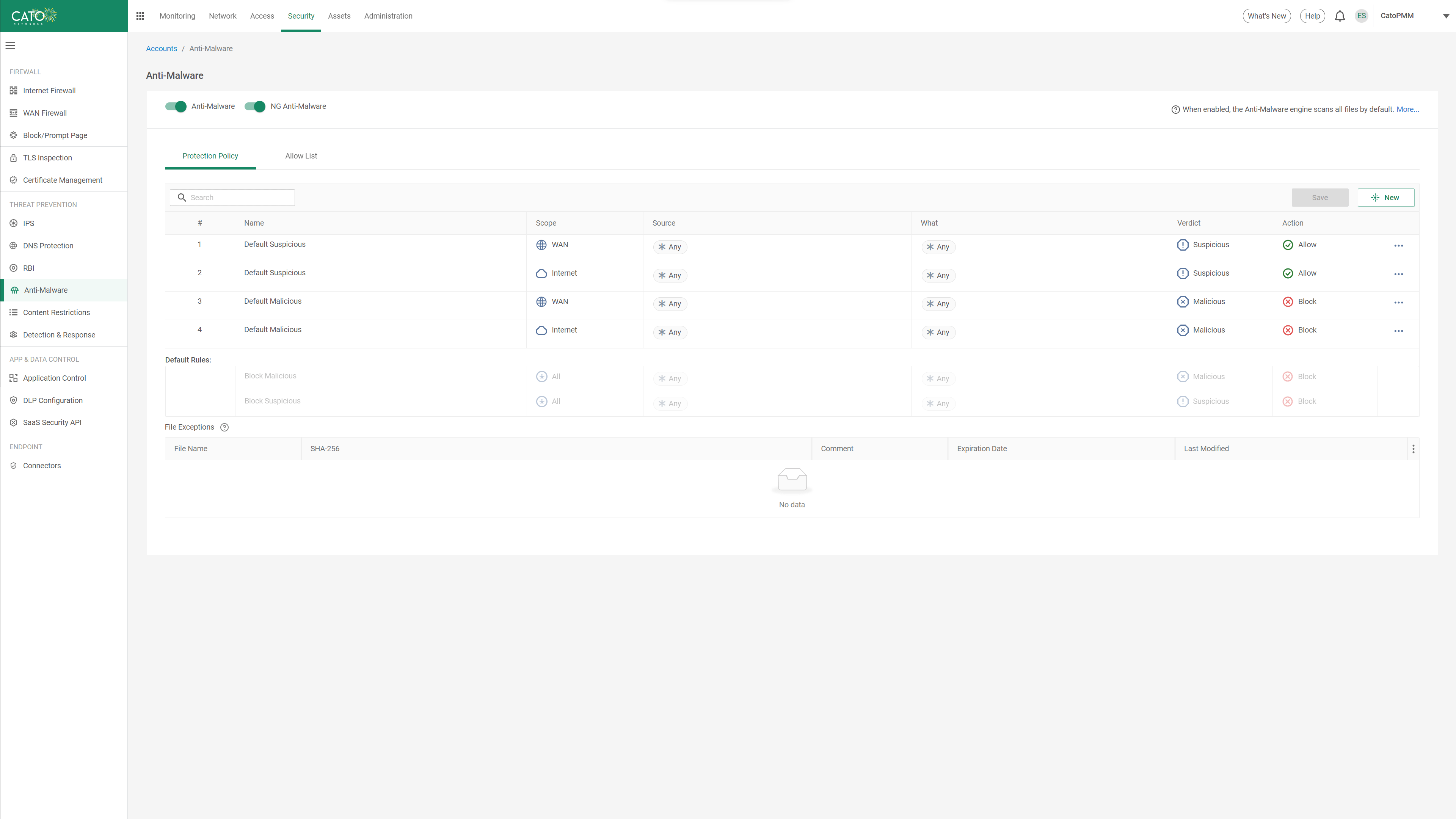The height and width of the screenshot is (819, 1456).
Task: Open the Security menu
Action: click(x=301, y=16)
